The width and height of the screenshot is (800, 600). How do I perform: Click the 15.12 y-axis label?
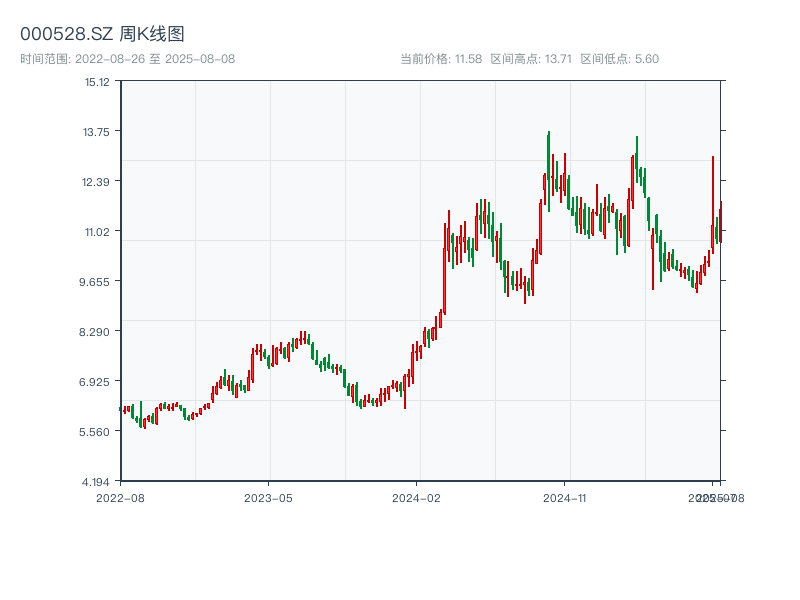click(97, 82)
